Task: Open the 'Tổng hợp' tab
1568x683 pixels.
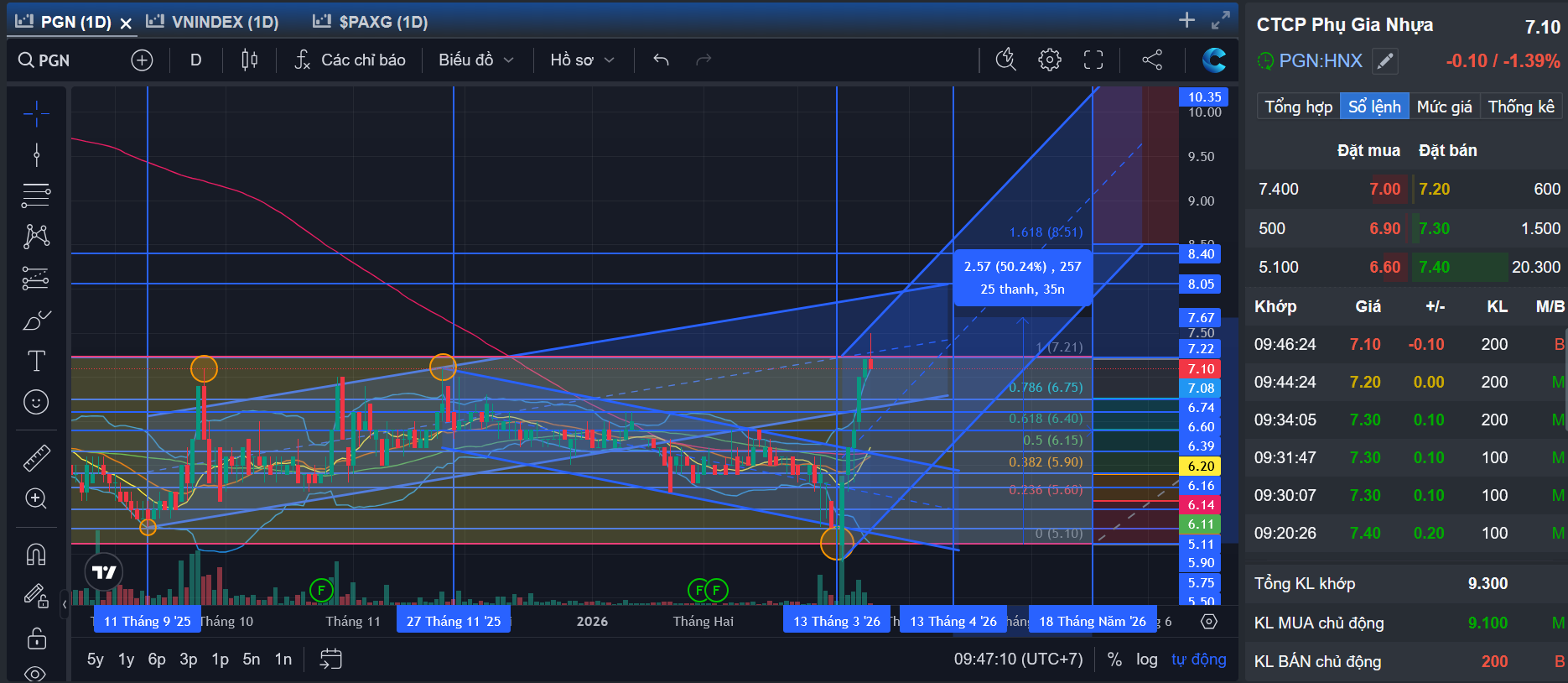Action: pos(1298,107)
